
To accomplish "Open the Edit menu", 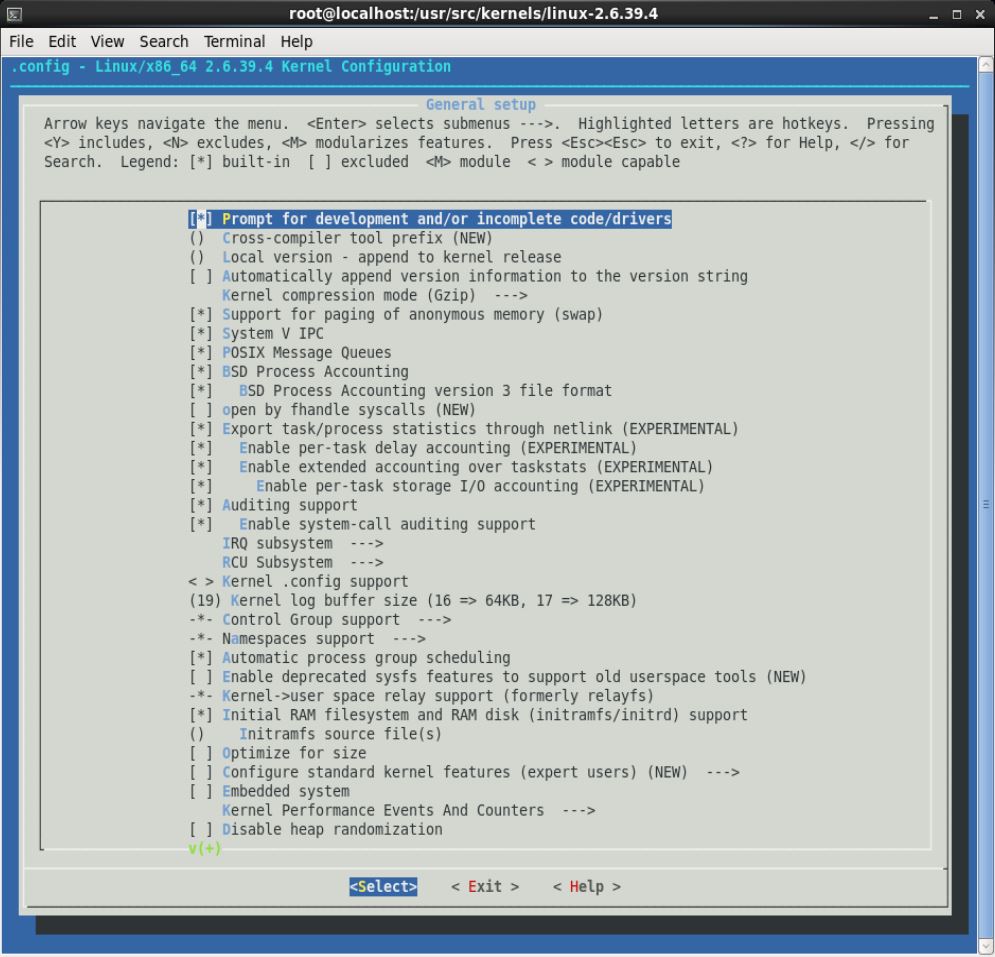I will (62, 42).
